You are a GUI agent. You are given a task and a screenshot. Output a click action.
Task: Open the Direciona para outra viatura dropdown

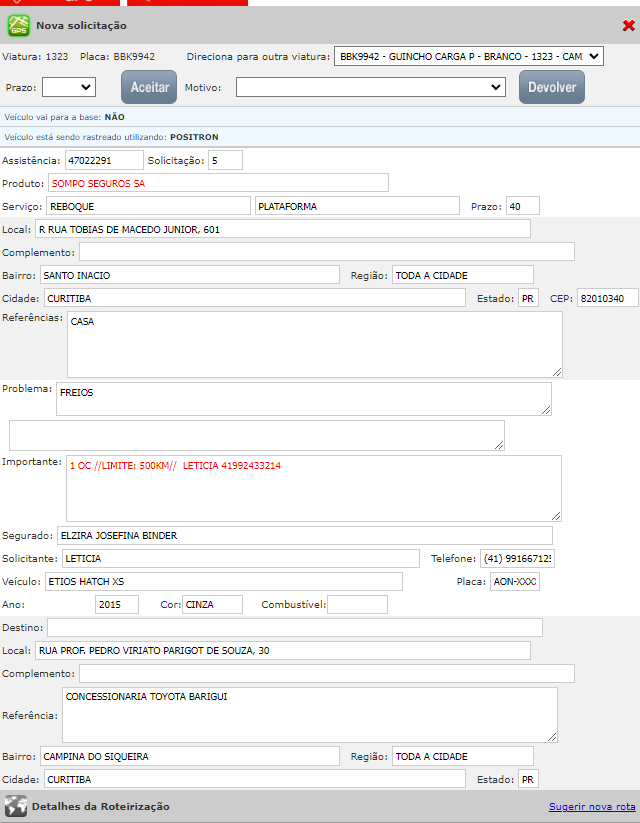[x=468, y=57]
